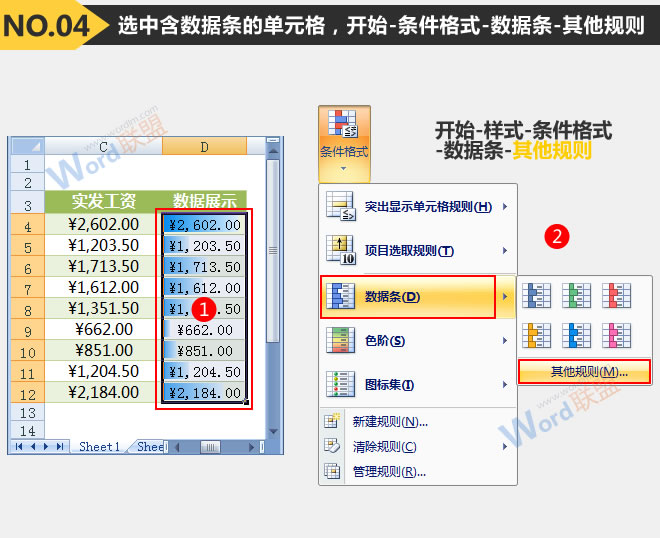Go to last sheet navigation arrow
This screenshot has width=660, height=538.
[x=60, y=447]
